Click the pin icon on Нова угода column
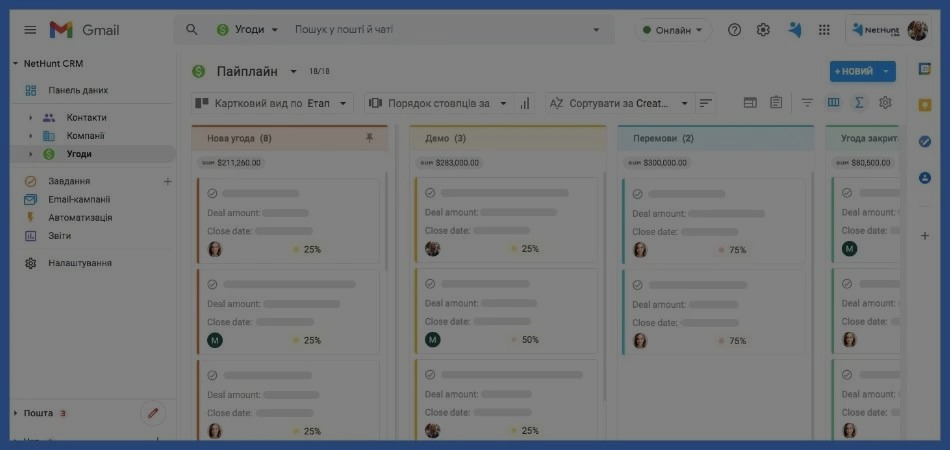 (370, 138)
